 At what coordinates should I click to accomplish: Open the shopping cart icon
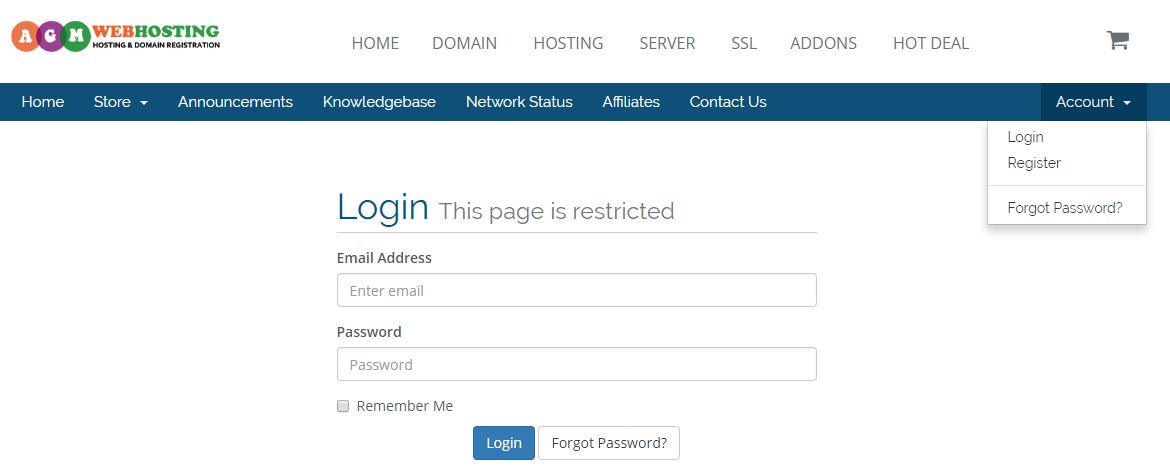pyautogui.click(x=1117, y=40)
